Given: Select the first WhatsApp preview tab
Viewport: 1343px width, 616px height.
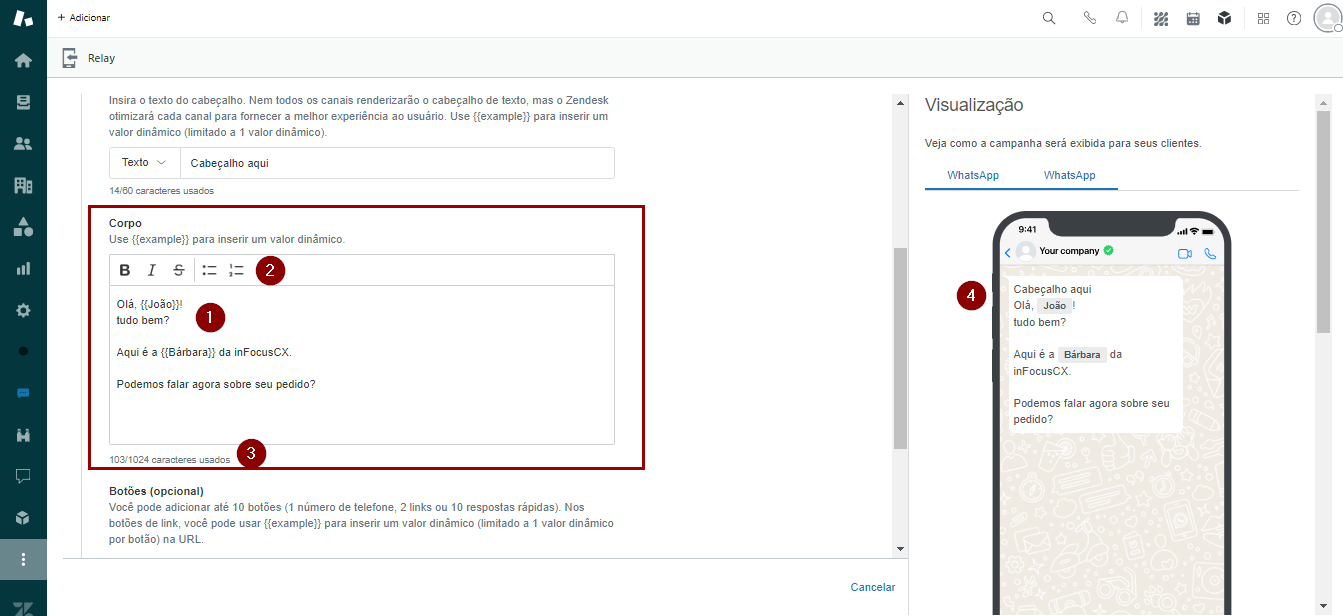Looking at the screenshot, I should click(973, 175).
